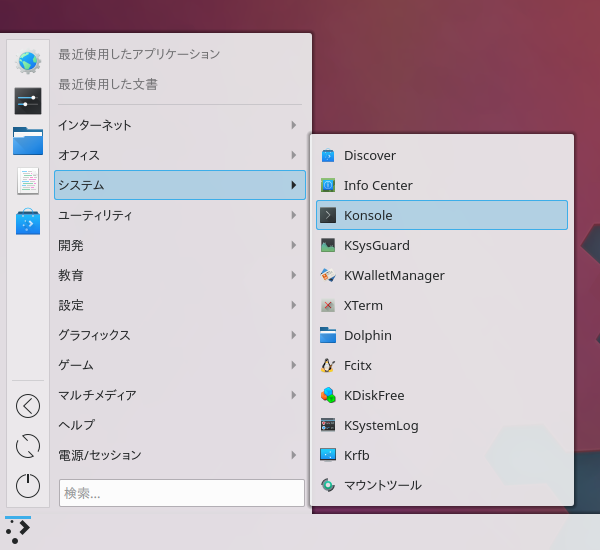The image size is (600, 550).
Task: Launch マウントツール
Action: 442,485
